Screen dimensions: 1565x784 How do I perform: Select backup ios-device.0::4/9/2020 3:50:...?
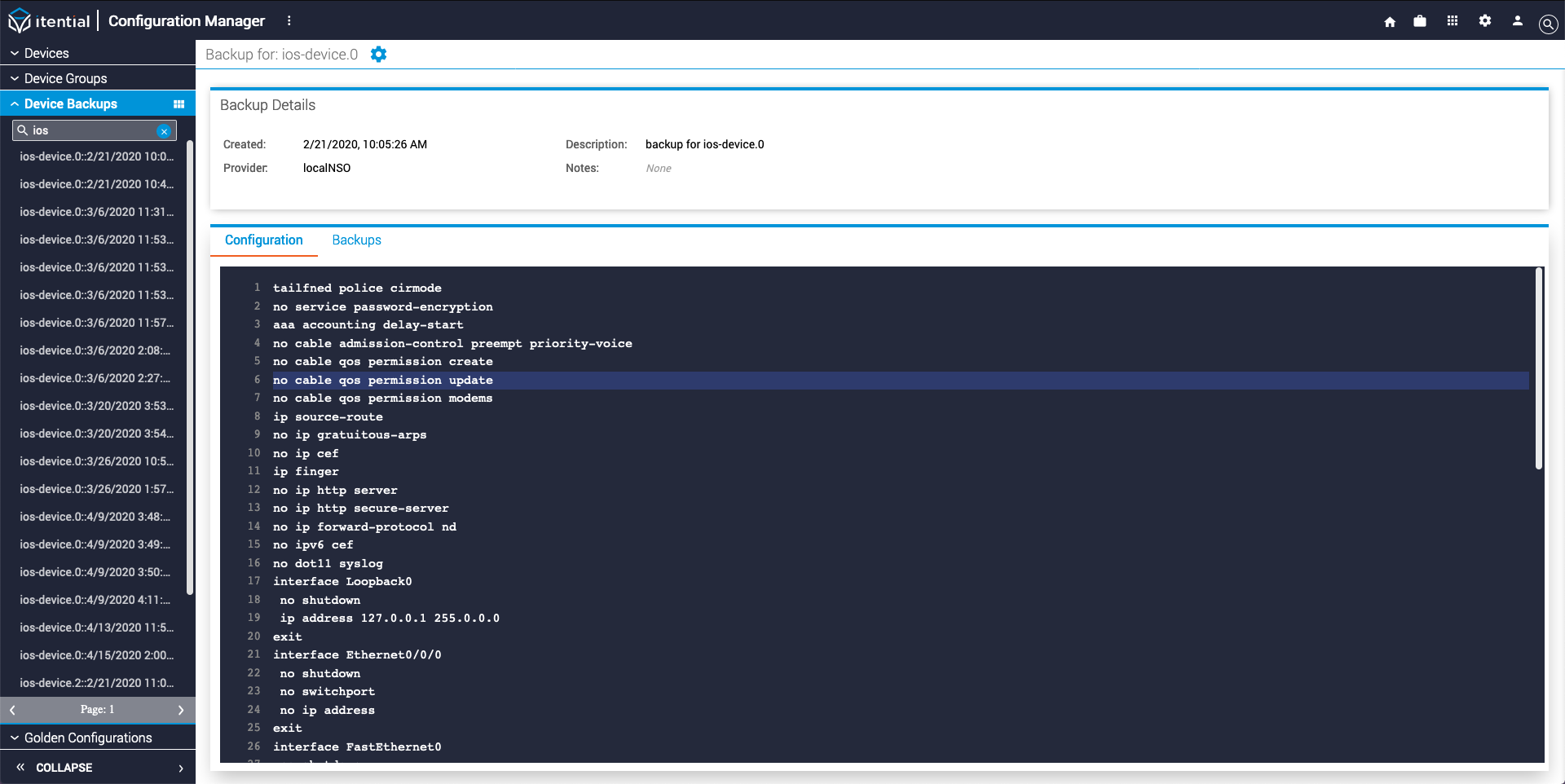tap(94, 572)
